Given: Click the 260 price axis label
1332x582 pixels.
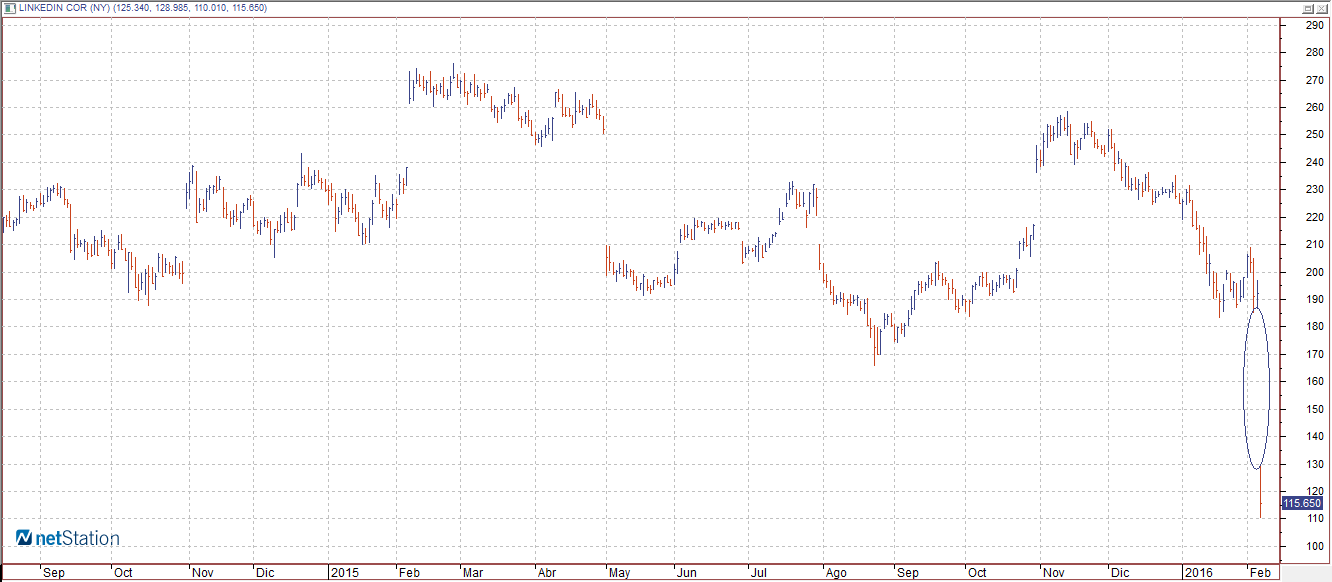Looking at the screenshot, I should (x=1314, y=107).
